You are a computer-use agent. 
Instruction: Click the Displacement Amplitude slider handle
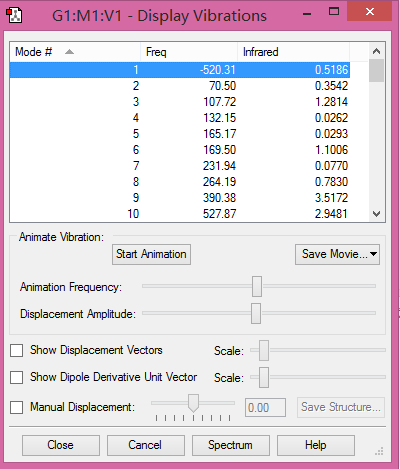coord(256,313)
